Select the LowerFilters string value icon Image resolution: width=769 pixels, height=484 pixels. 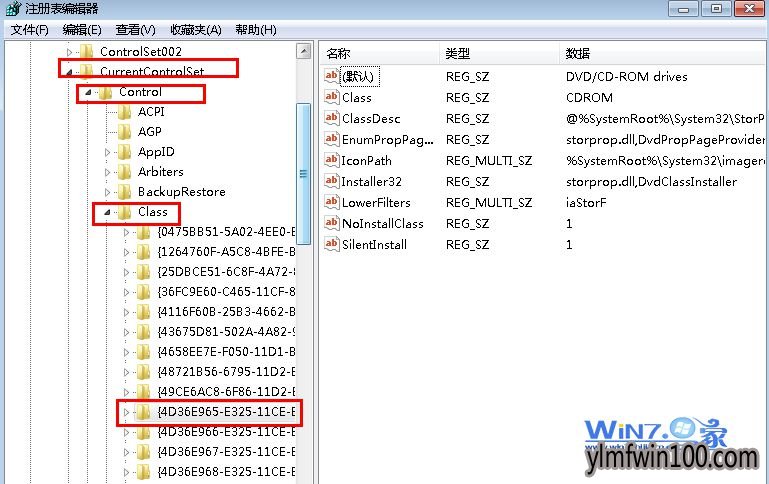332,202
